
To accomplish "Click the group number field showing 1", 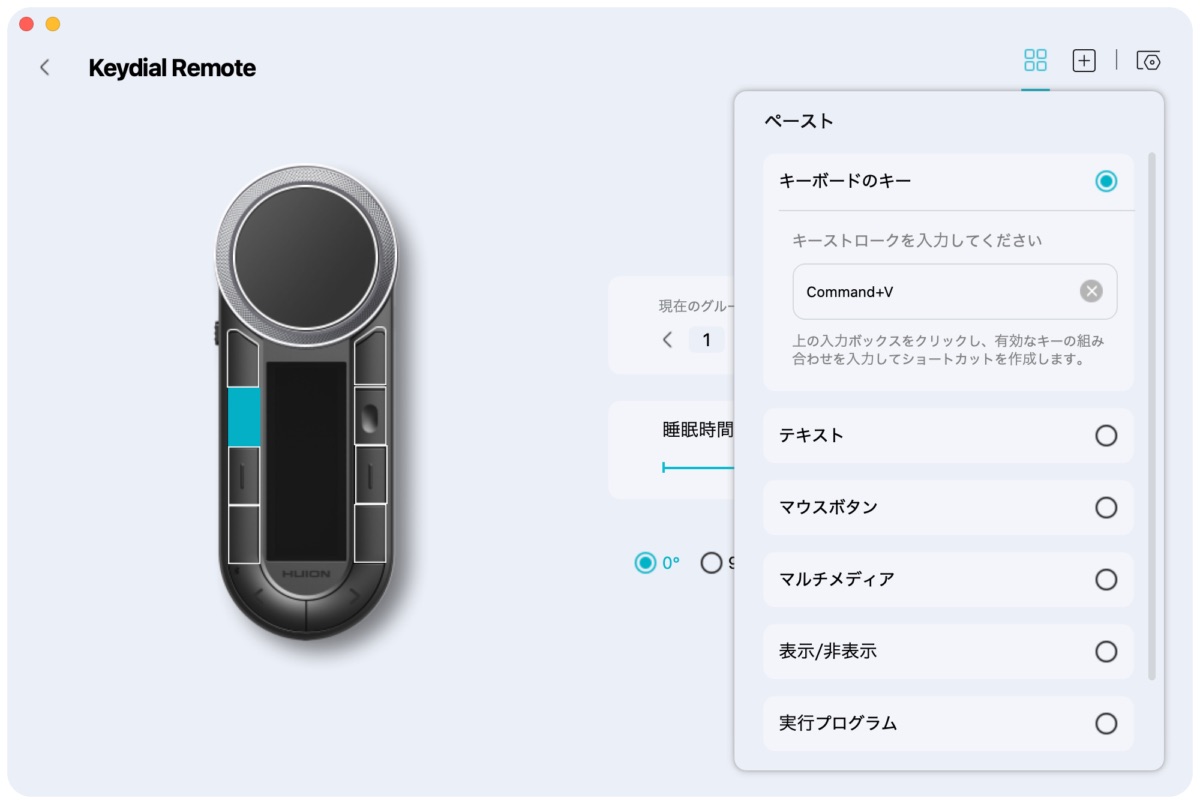I will pos(706,340).
